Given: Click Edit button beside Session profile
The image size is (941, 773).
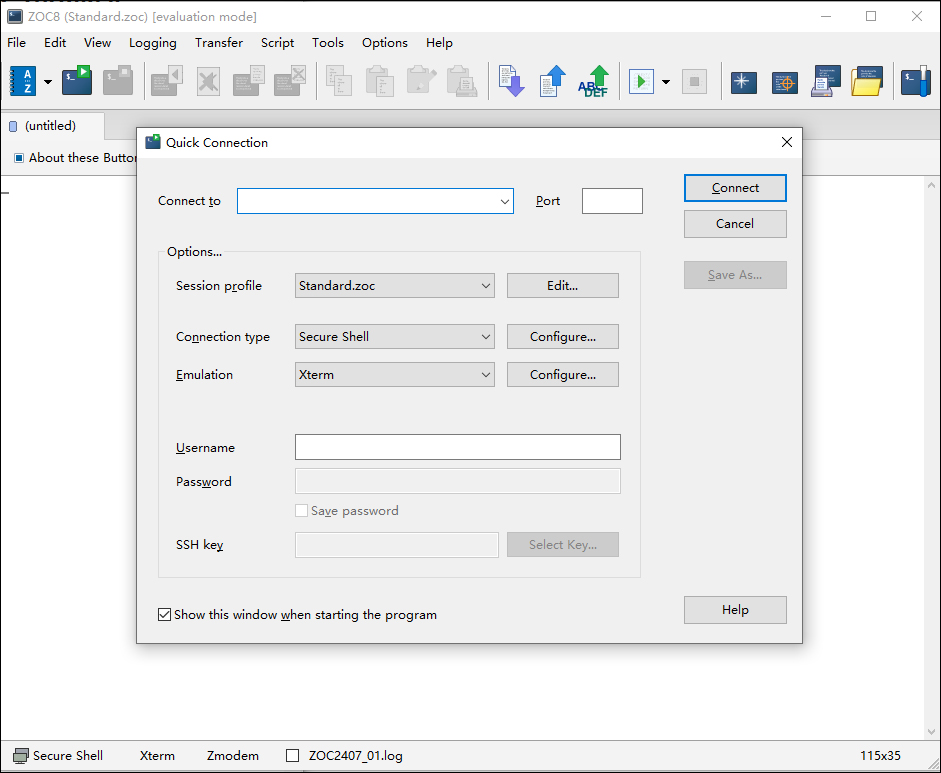Looking at the screenshot, I should coord(562,286).
